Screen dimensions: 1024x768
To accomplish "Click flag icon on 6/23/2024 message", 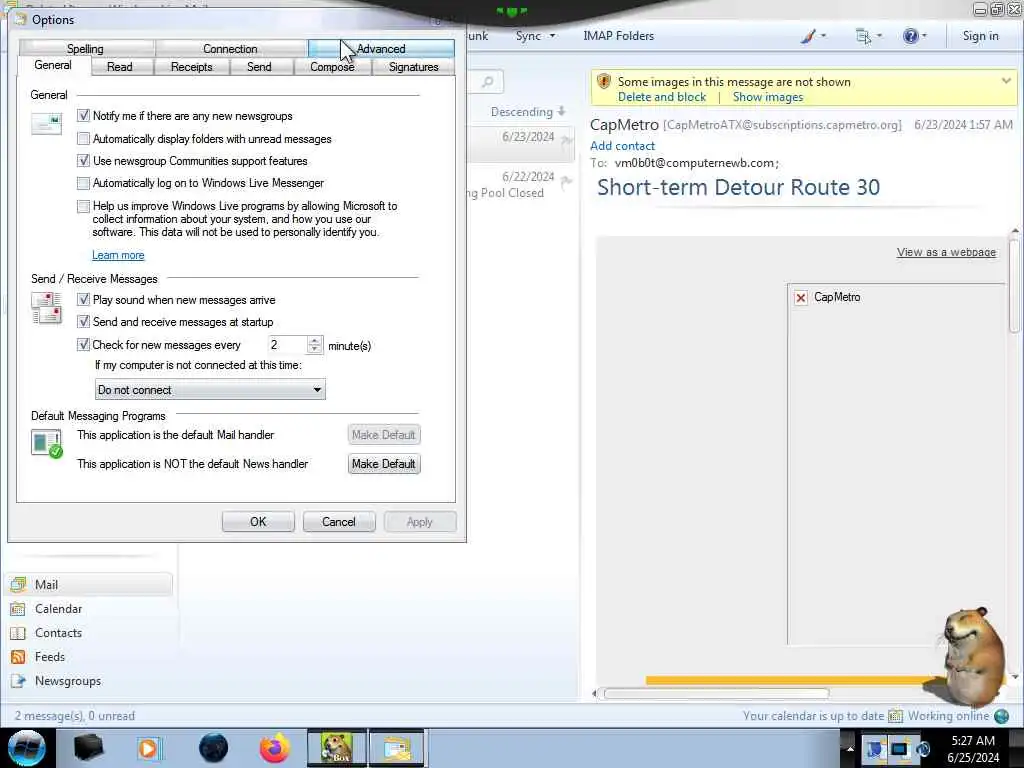I will 566,138.
